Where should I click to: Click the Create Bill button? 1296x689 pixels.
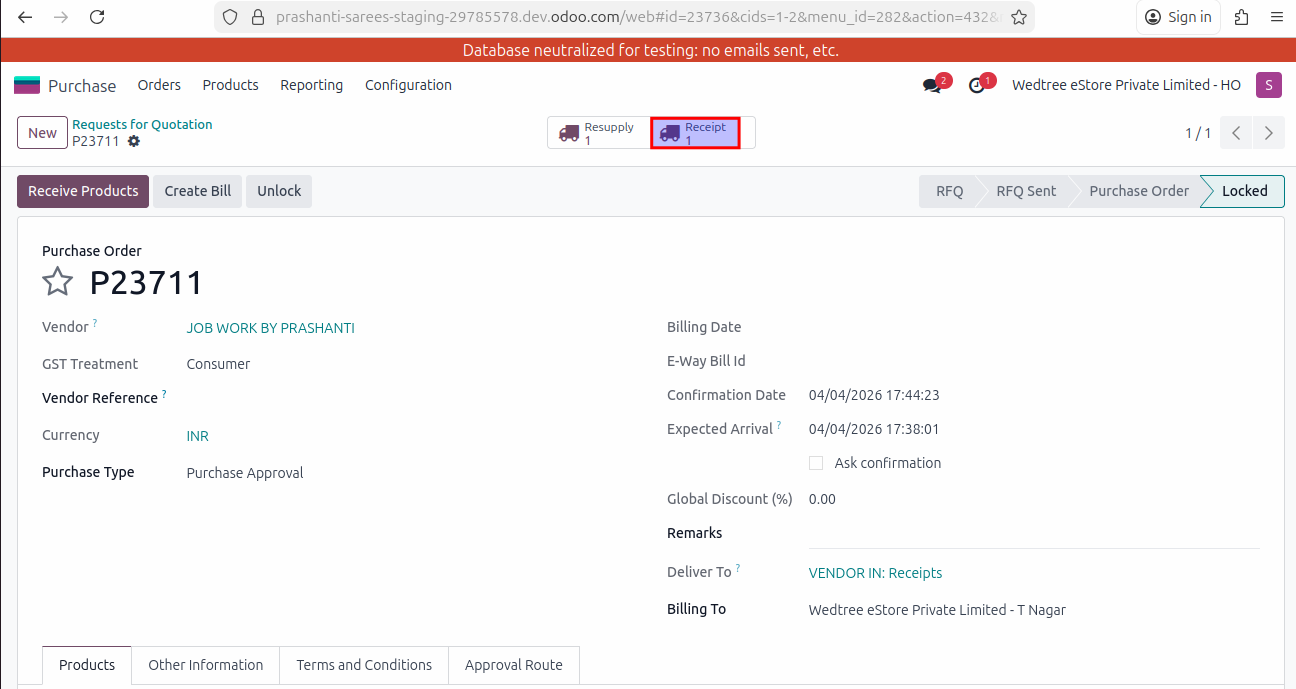click(x=198, y=191)
